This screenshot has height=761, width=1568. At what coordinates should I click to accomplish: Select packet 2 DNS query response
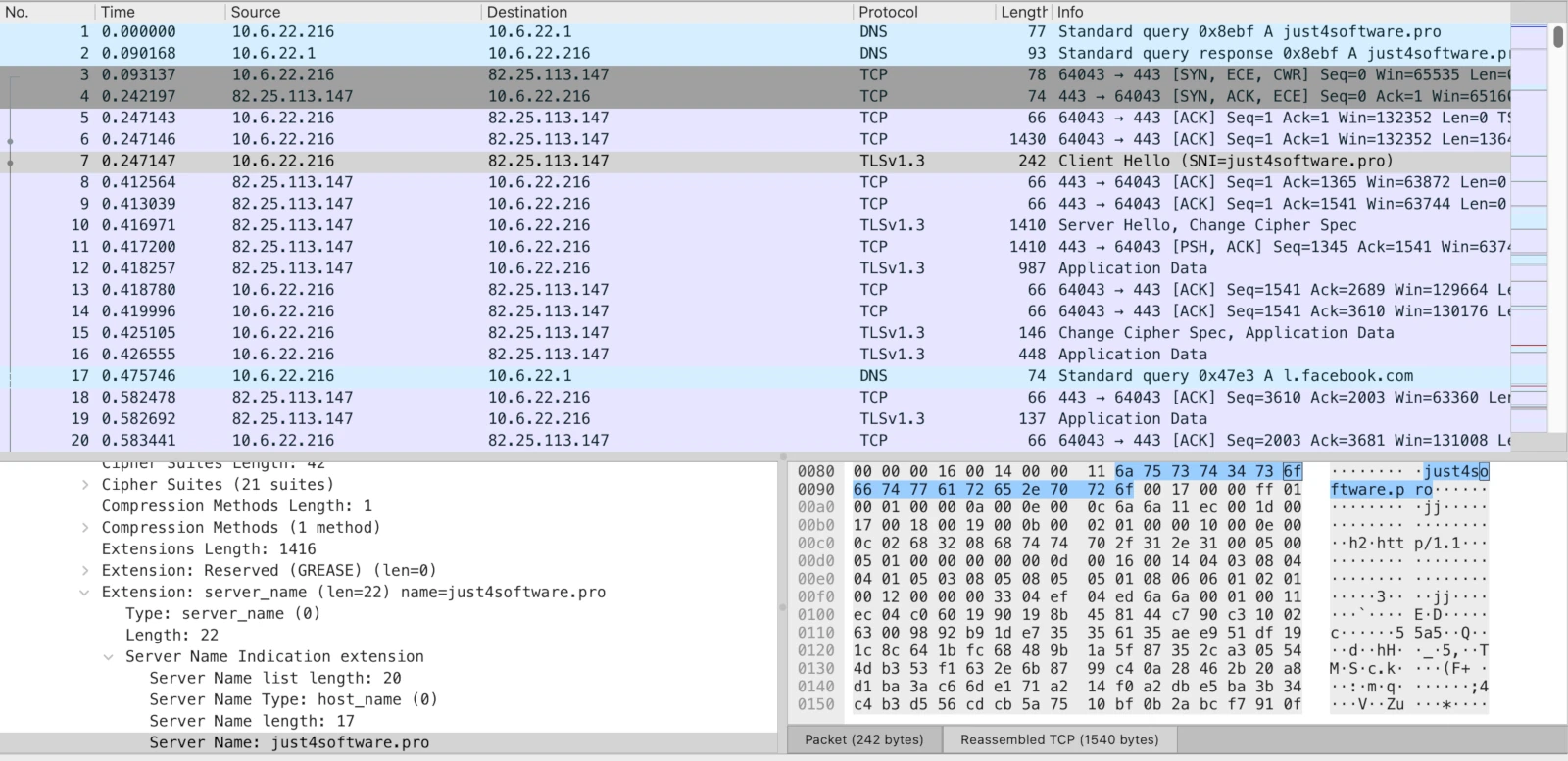point(755,53)
